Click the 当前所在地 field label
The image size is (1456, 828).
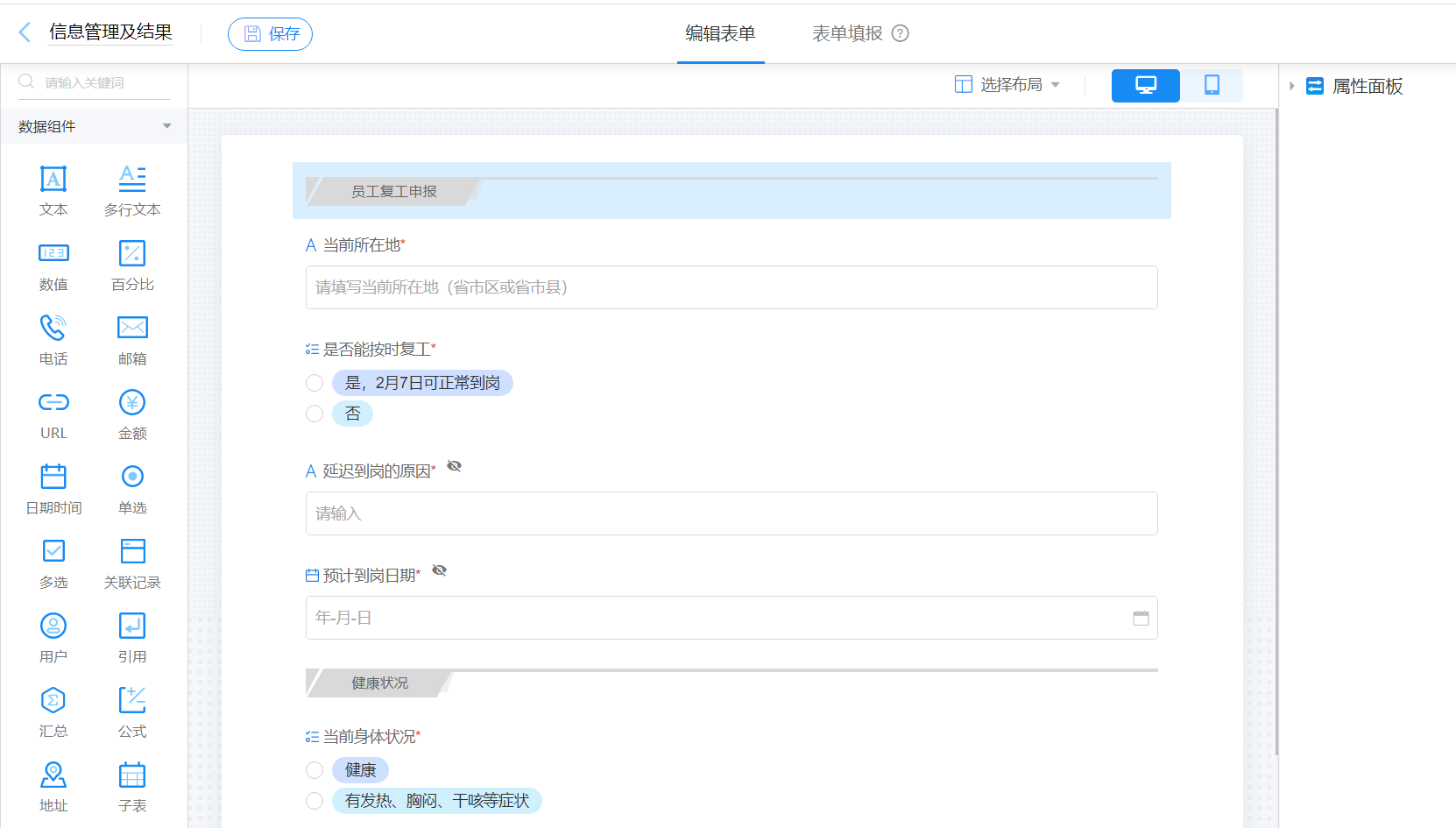pyautogui.click(x=362, y=245)
